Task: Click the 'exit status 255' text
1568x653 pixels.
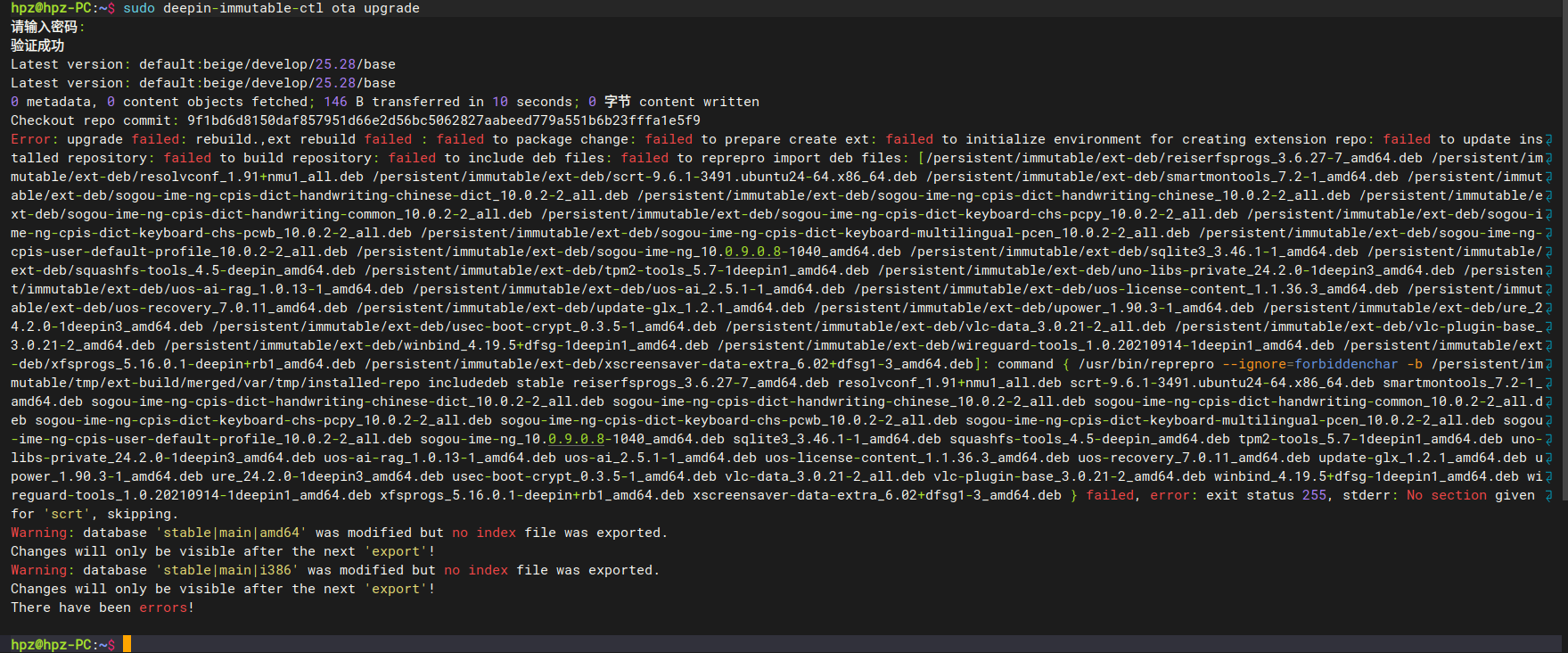Action: 1267,495
